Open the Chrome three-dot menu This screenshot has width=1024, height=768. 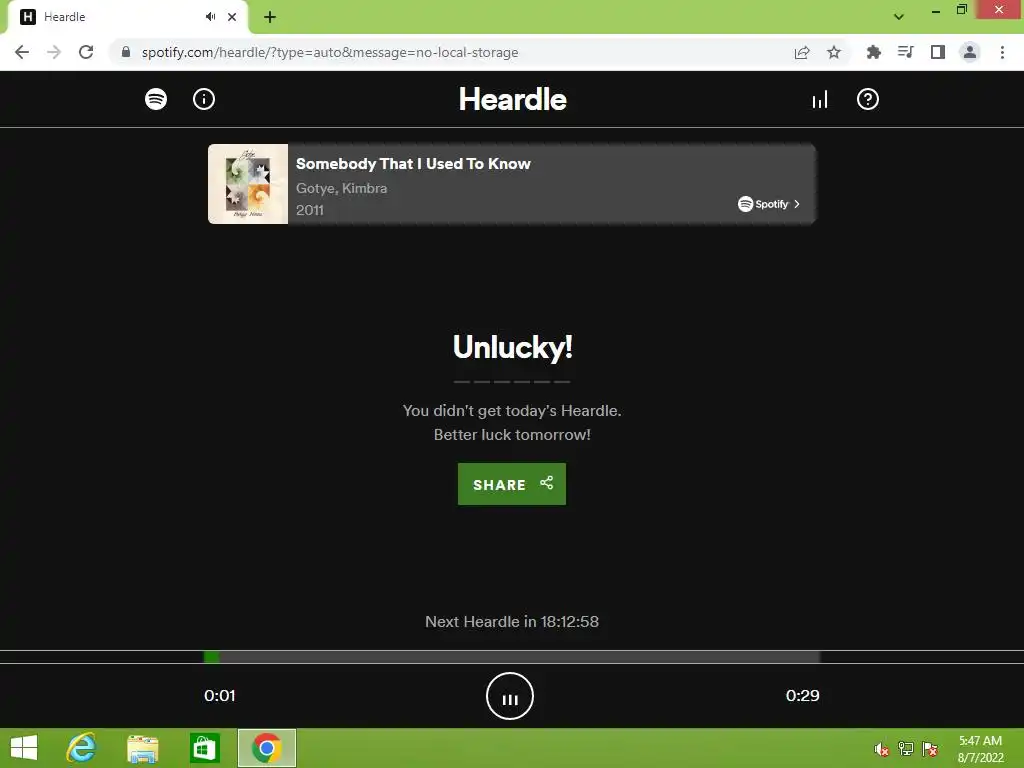point(1002,52)
